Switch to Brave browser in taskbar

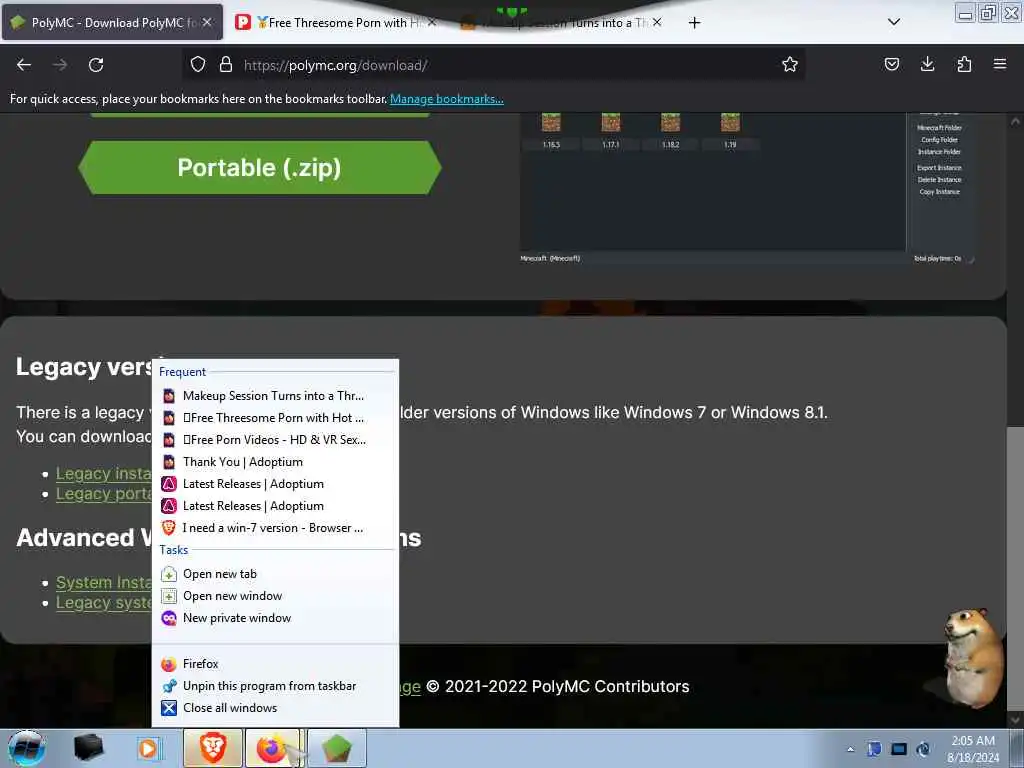pyautogui.click(x=213, y=748)
